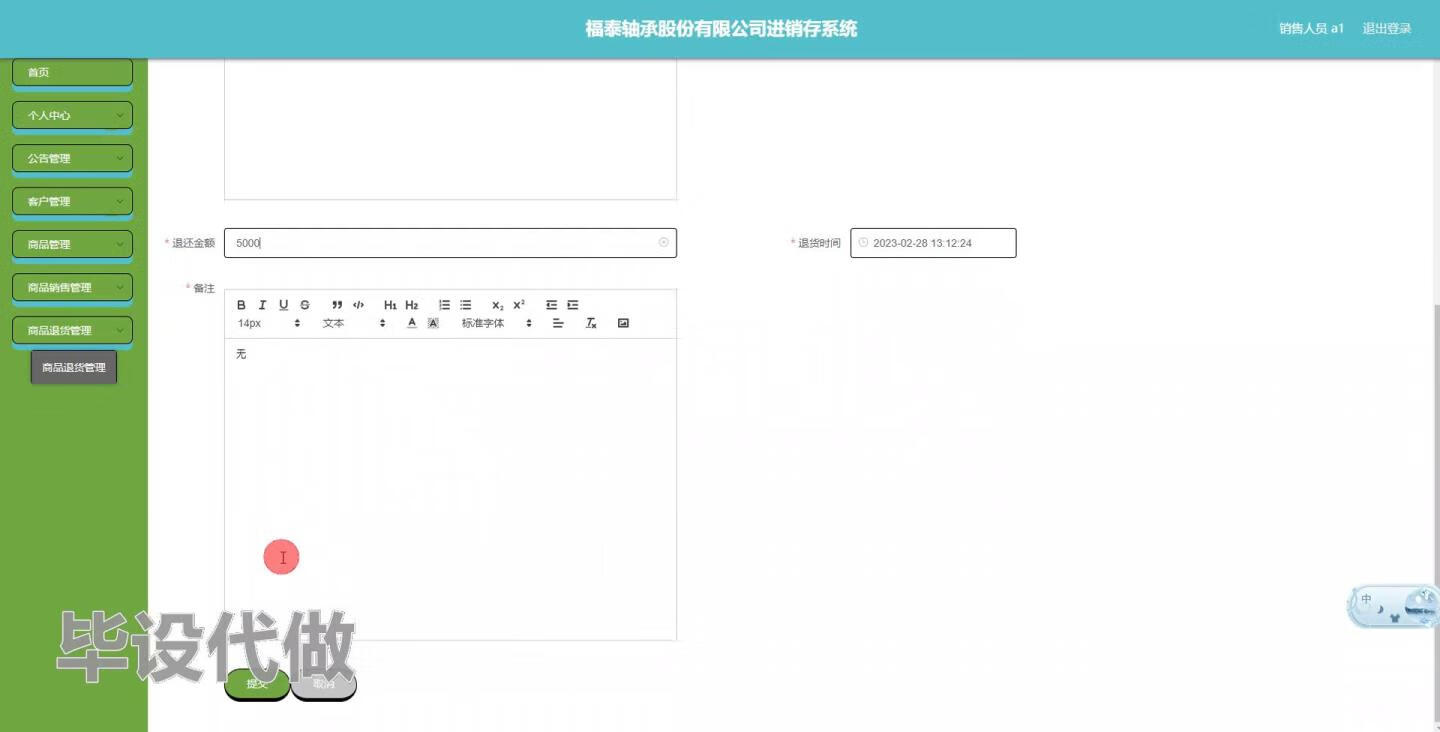Go to 首页 in the sidebar
This screenshot has width=1440, height=732.
click(72, 72)
